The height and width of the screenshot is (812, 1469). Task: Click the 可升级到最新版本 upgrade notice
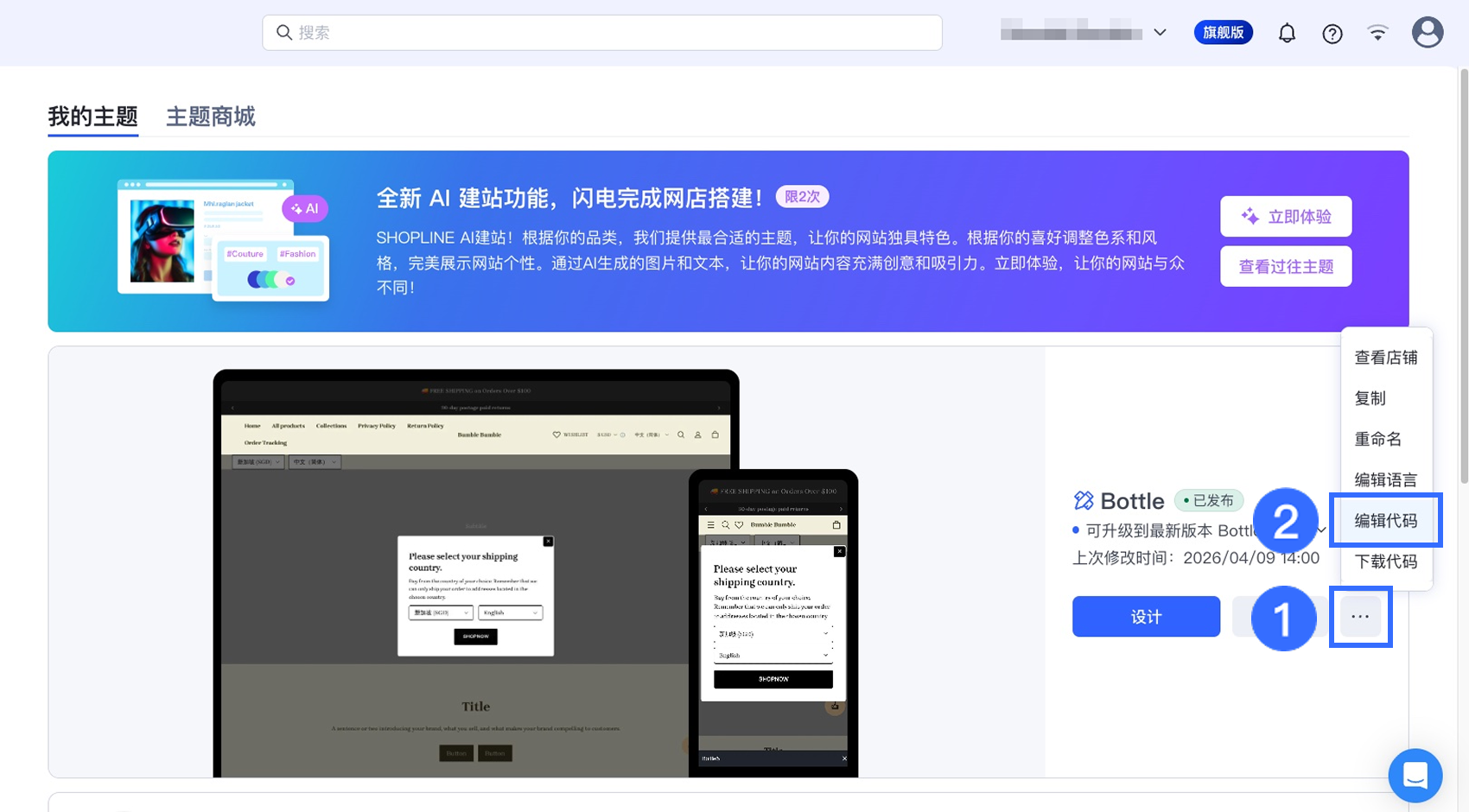click(1172, 530)
